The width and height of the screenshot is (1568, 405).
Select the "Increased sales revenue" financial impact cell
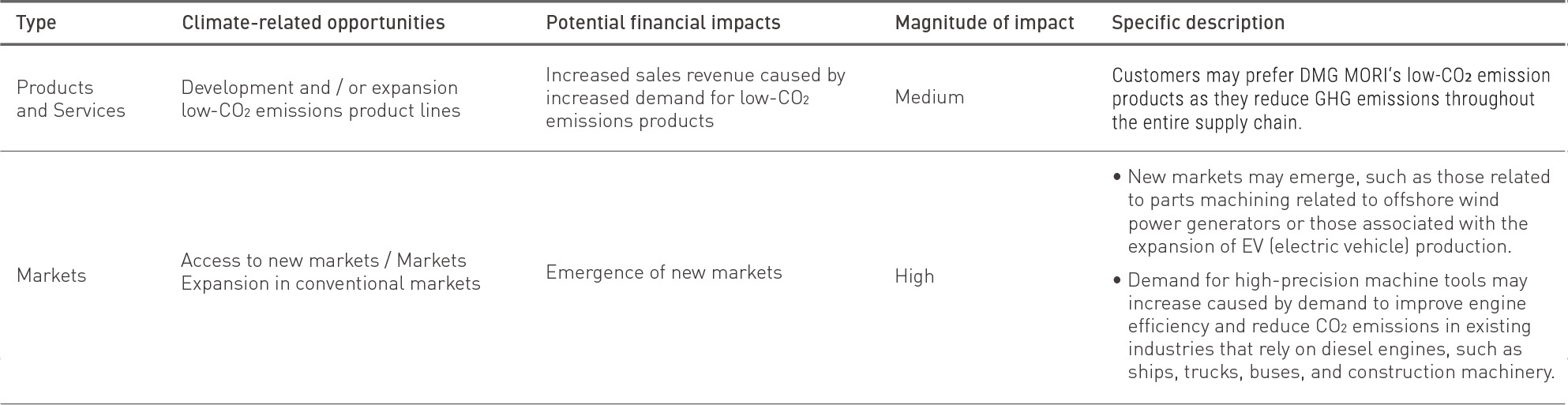(695, 98)
